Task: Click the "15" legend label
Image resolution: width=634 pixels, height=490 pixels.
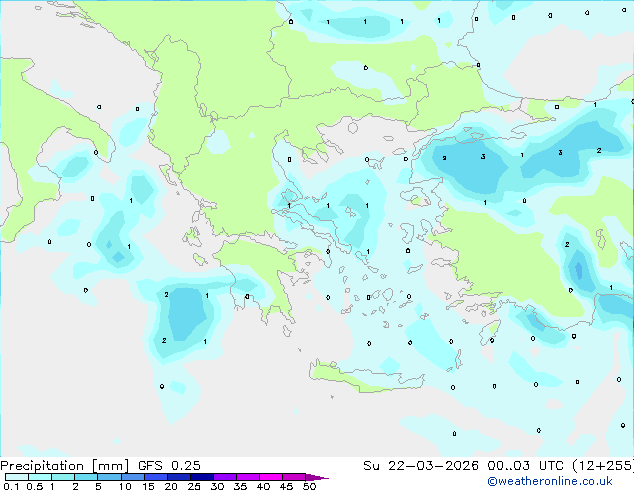Action: click(148, 486)
